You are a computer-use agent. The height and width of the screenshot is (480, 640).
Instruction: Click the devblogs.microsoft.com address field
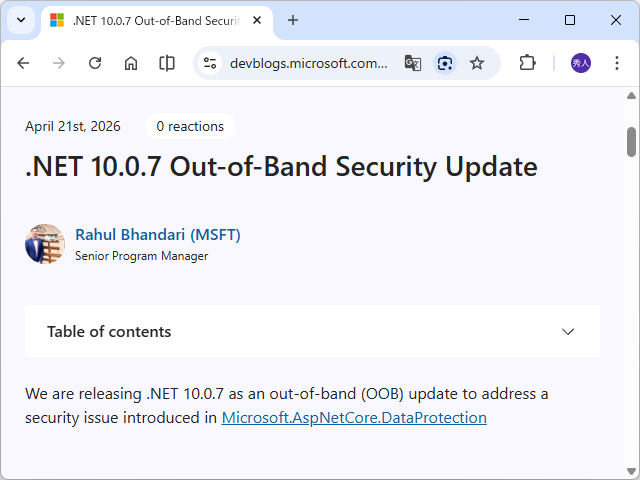[x=308, y=63]
